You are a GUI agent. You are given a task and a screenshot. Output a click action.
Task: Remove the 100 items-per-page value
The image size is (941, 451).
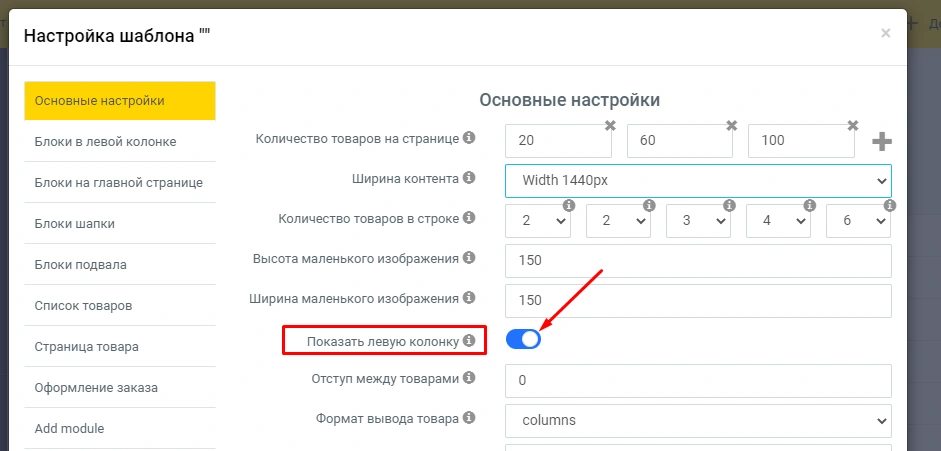tap(852, 126)
